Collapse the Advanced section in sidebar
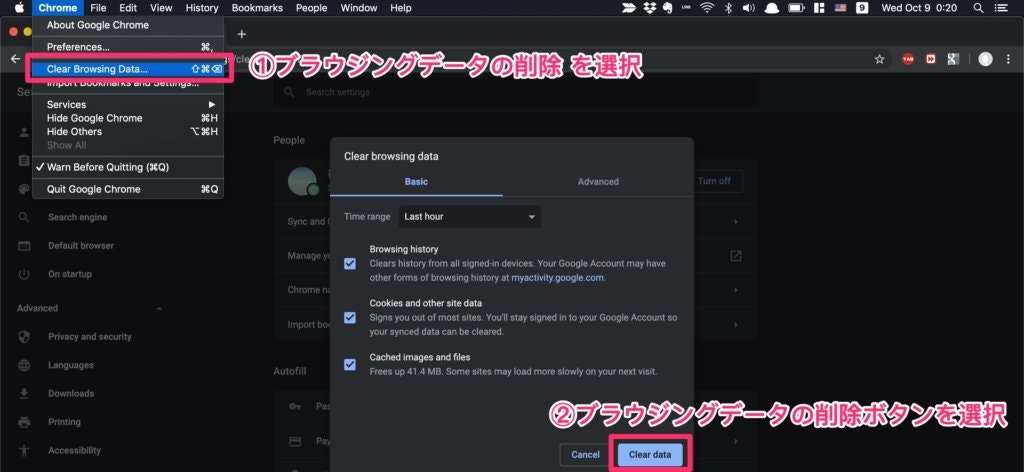Viewport: 1024px width, 472px height. (159, 308)
